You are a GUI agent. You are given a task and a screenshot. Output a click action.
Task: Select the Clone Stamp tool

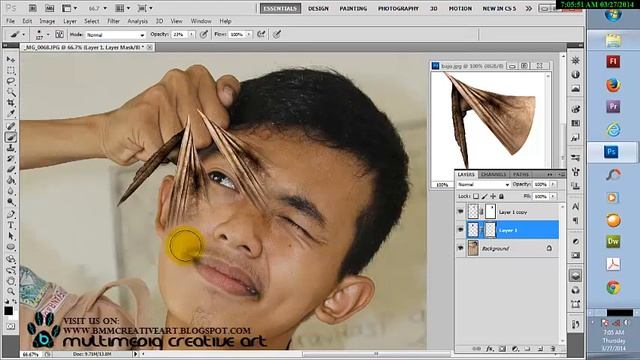(11, 148)
